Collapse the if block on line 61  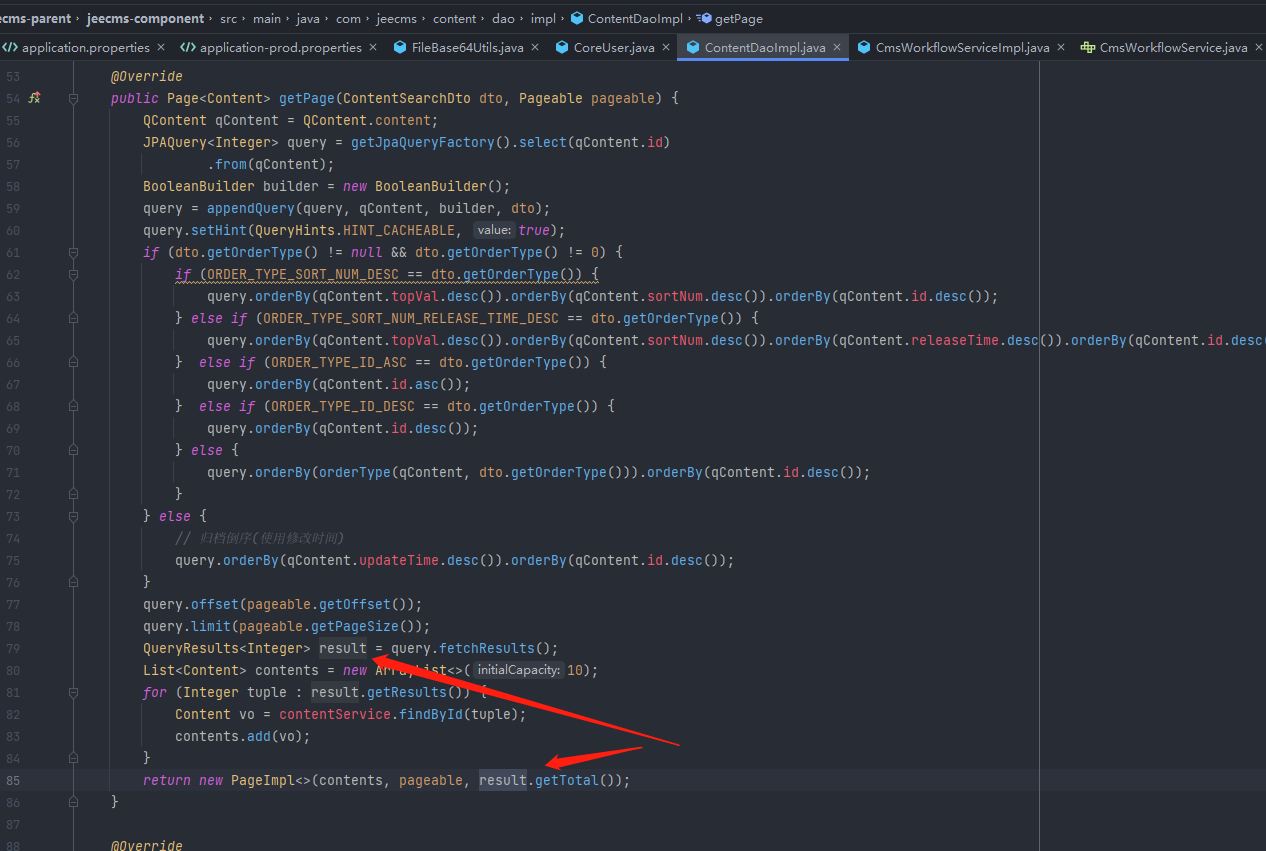(x=73, y=252)
